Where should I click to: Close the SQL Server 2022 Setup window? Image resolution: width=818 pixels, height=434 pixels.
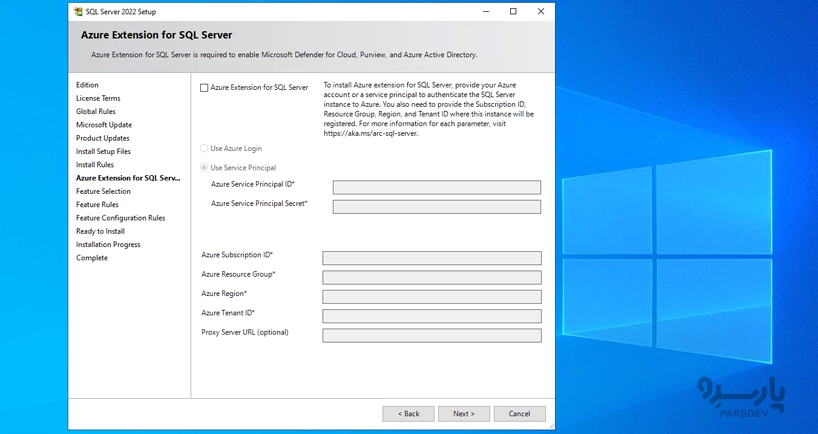(x=541, y=12)
